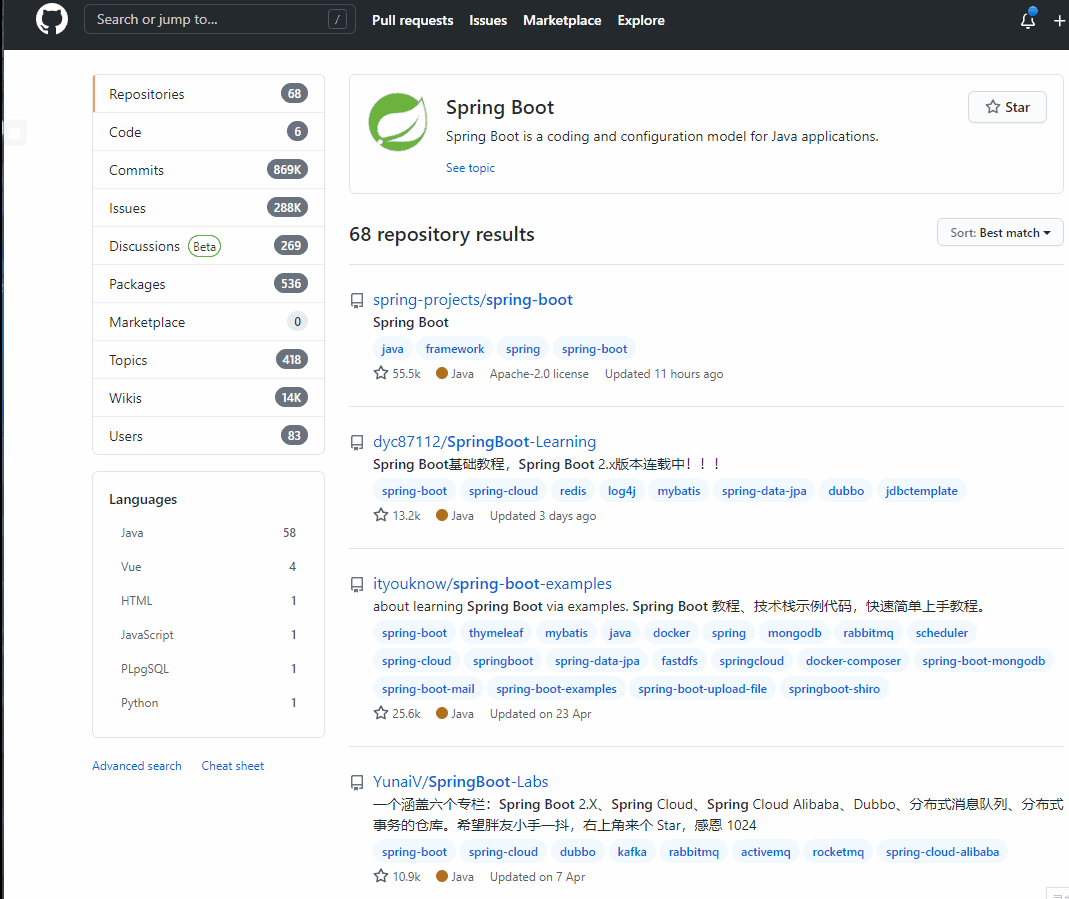Star the Spring Boot topic
Image resolution: width=1069 pixels, height=899 pixels.
click(x=1007, y=107)
